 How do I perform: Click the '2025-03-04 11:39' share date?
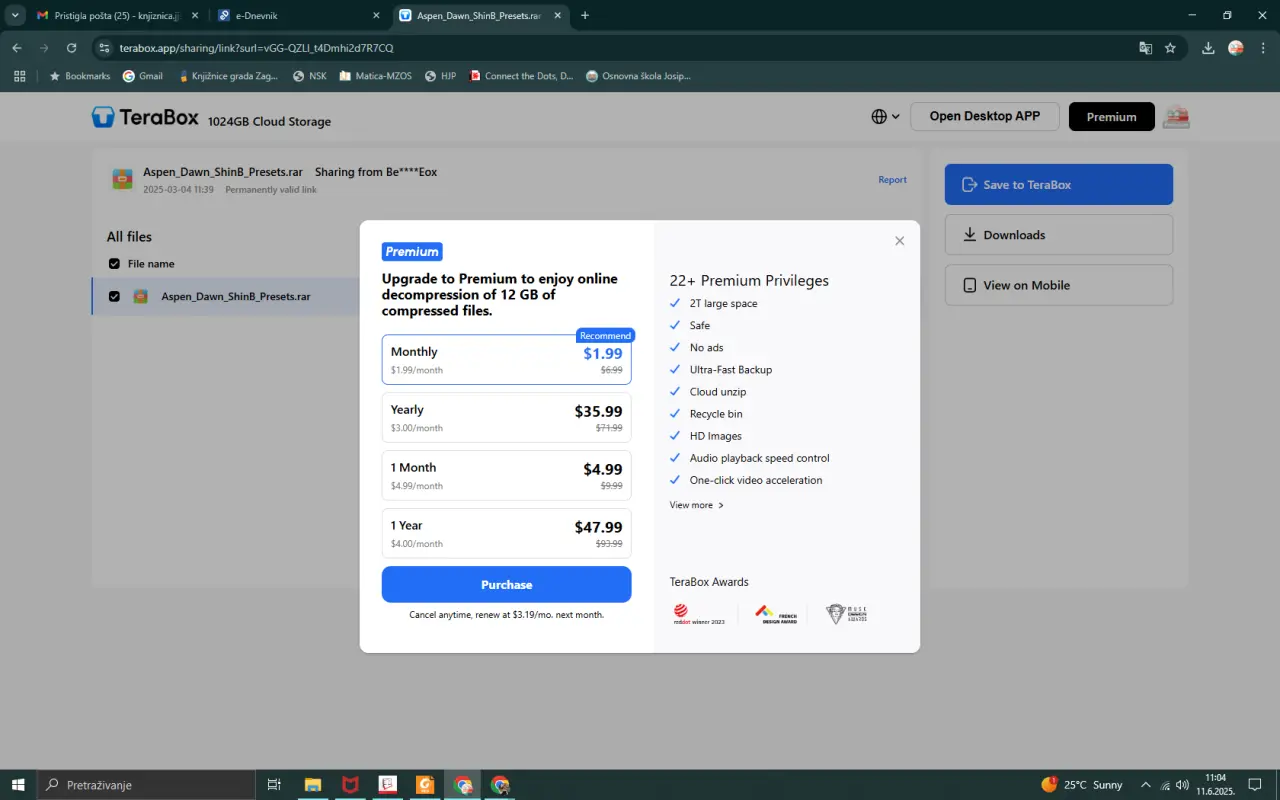click(x=178, y=190)
